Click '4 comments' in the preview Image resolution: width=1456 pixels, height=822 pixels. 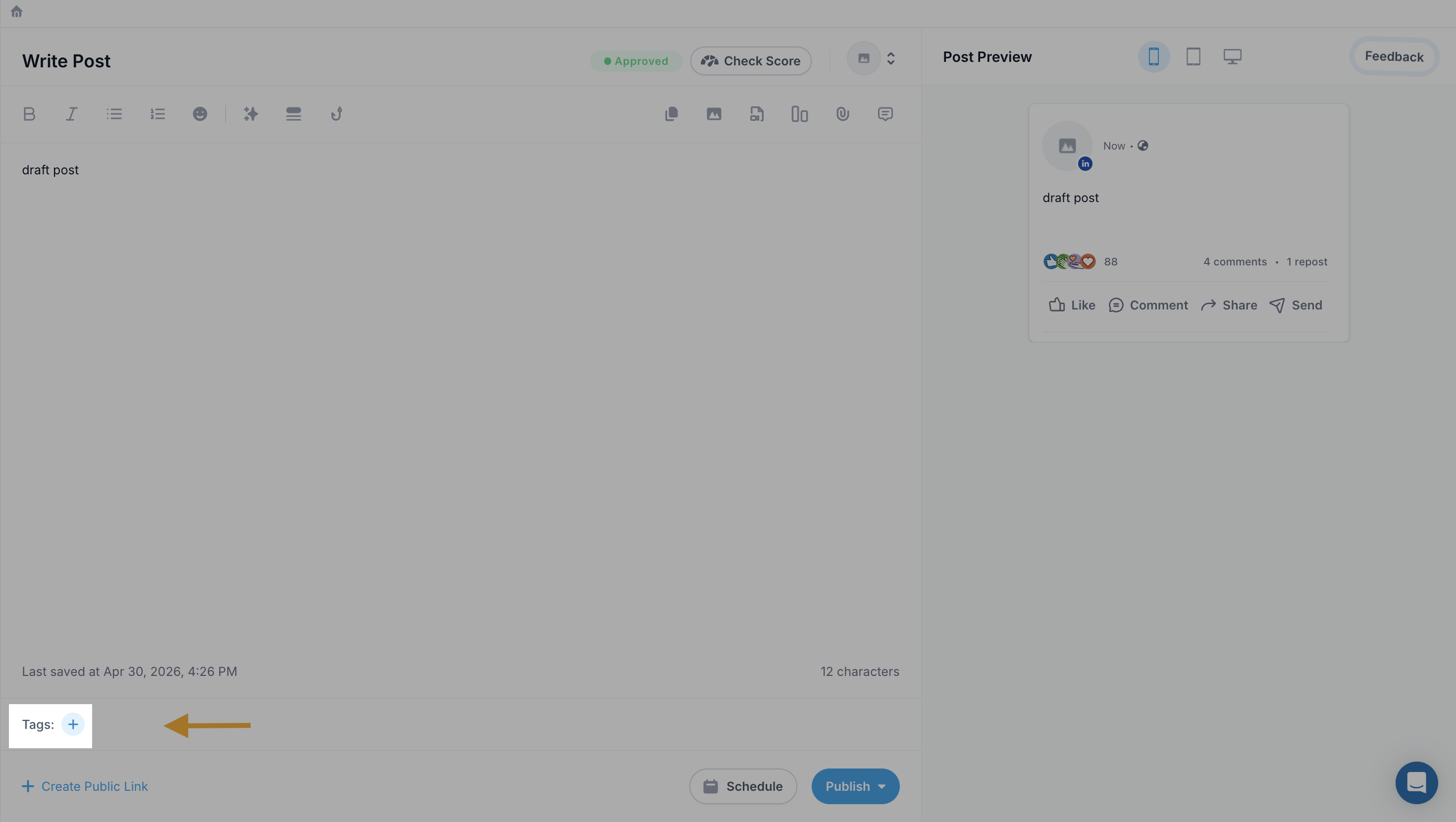coord(1235,262)
